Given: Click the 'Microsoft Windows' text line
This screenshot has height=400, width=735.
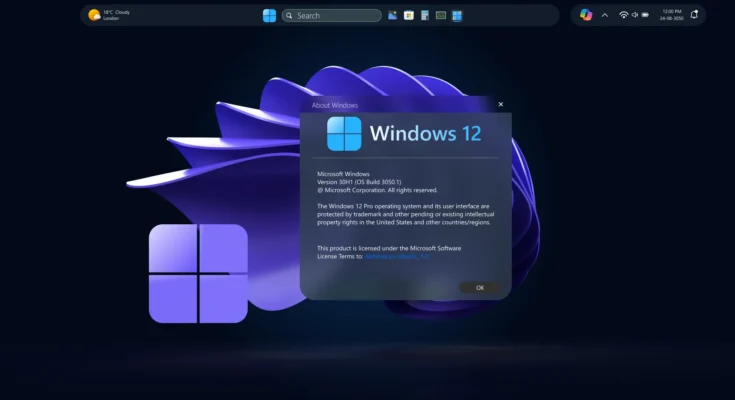Looking at the screenshot, I should click(343, 174).
